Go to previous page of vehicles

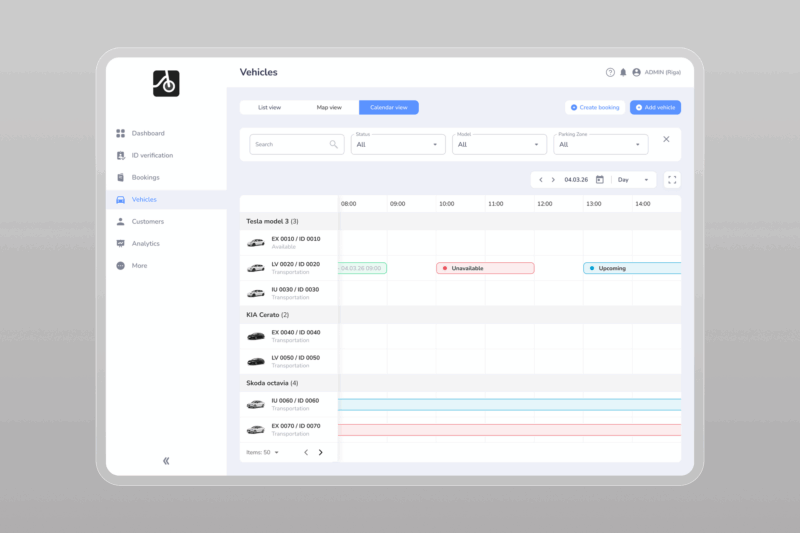(306, 452)
